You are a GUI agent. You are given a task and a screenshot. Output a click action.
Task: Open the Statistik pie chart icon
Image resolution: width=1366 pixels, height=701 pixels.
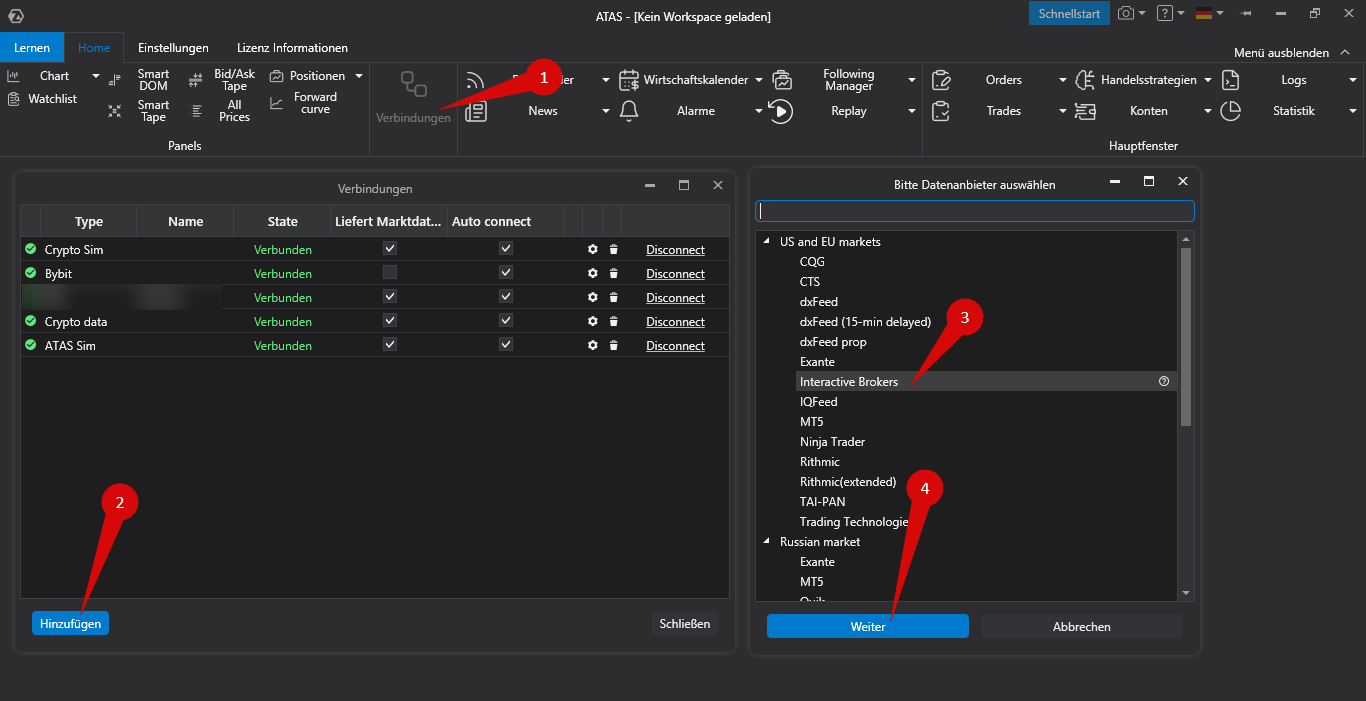(x=1231, y=111)
